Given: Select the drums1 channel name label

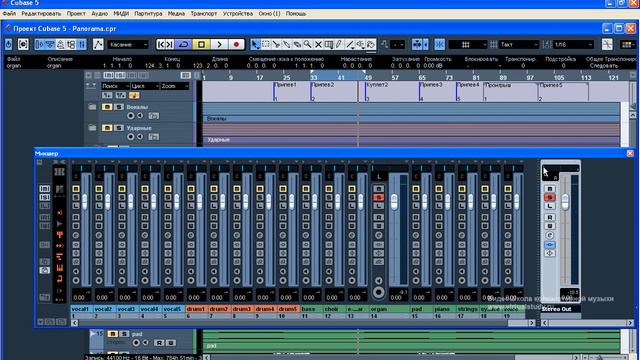Looking at the screenshot, I should click(x=197, y=309).
